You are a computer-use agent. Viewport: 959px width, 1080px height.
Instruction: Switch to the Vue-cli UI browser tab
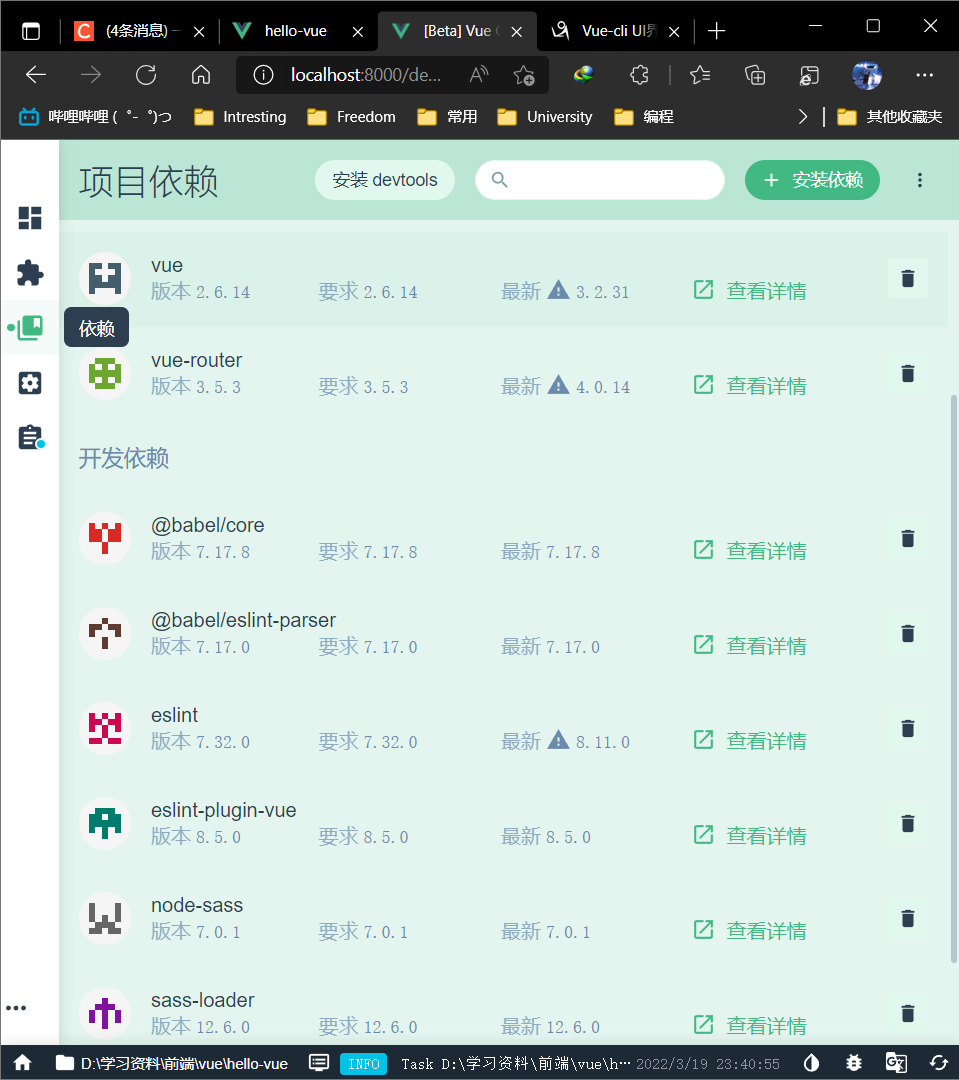[615, 31]
